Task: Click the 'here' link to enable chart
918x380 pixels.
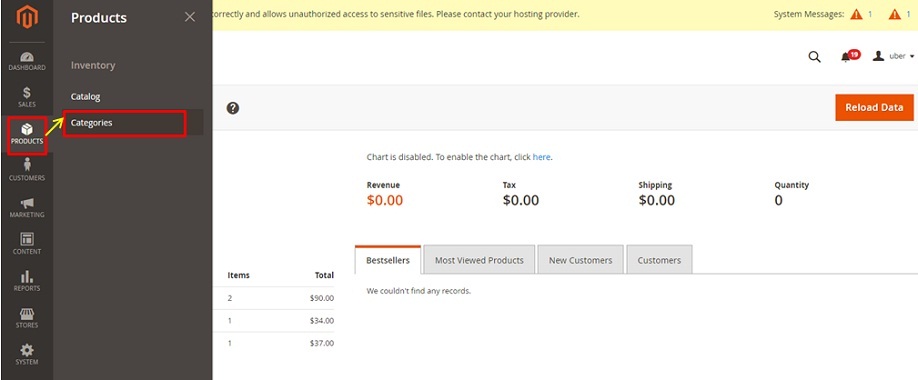Action: (541, 158)
